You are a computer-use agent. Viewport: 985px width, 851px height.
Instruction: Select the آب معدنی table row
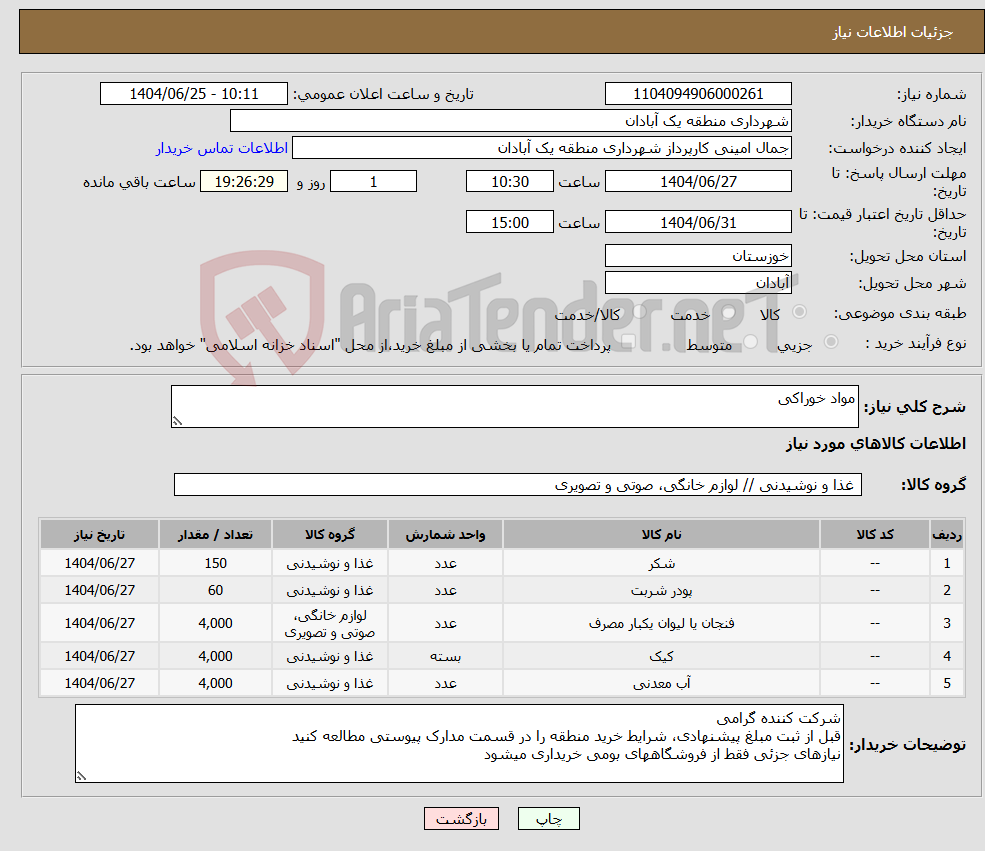[x=500, y=682]
